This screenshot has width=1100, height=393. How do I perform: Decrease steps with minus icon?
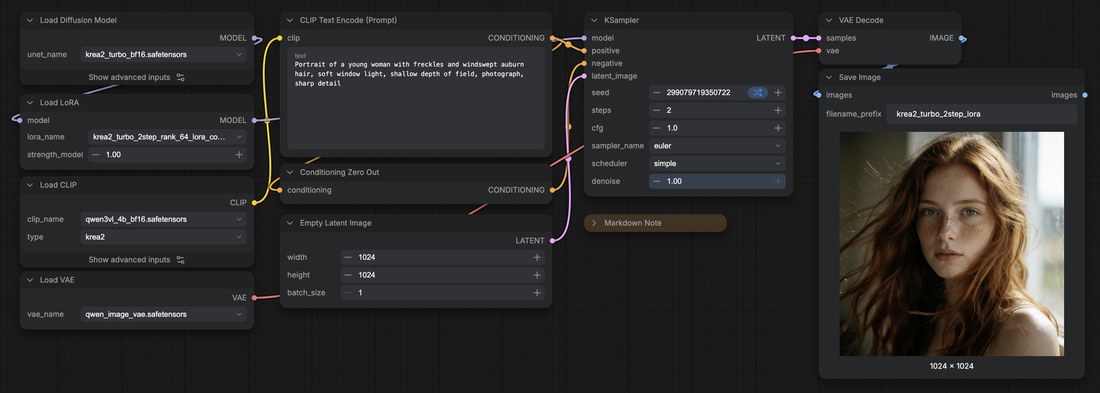656,110
